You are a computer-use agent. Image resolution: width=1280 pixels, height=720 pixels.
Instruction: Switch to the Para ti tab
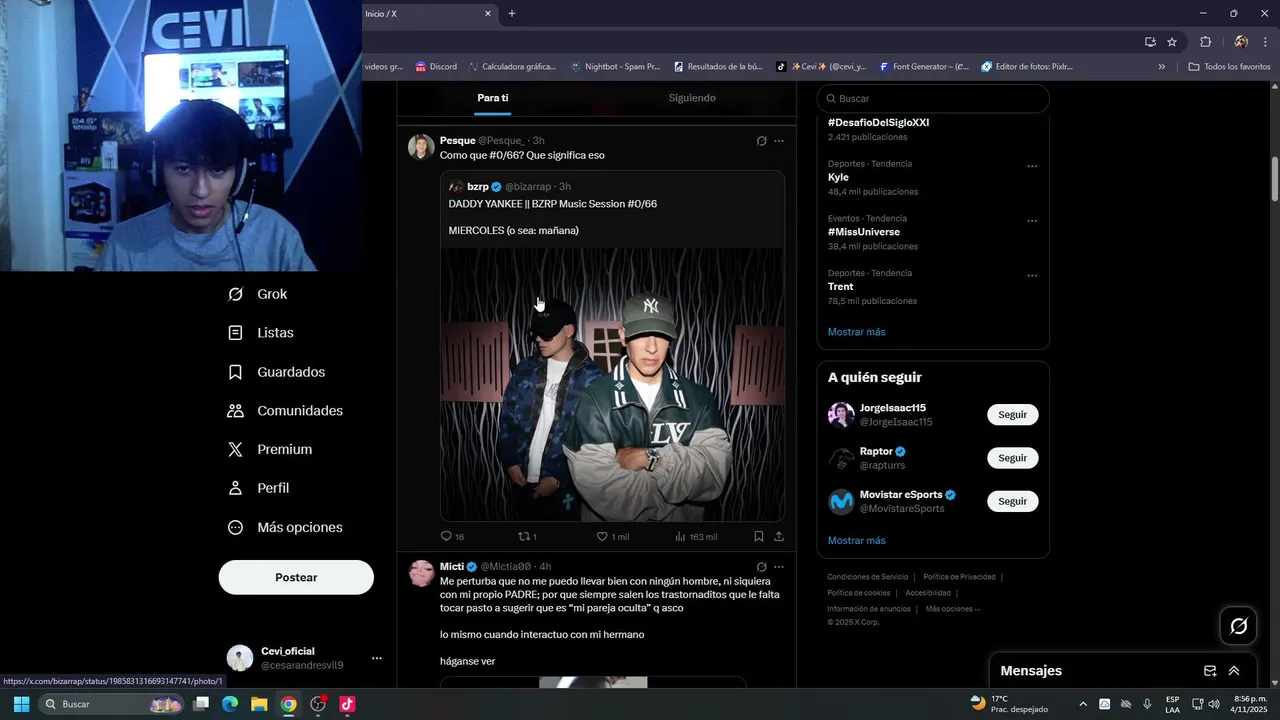493,98
